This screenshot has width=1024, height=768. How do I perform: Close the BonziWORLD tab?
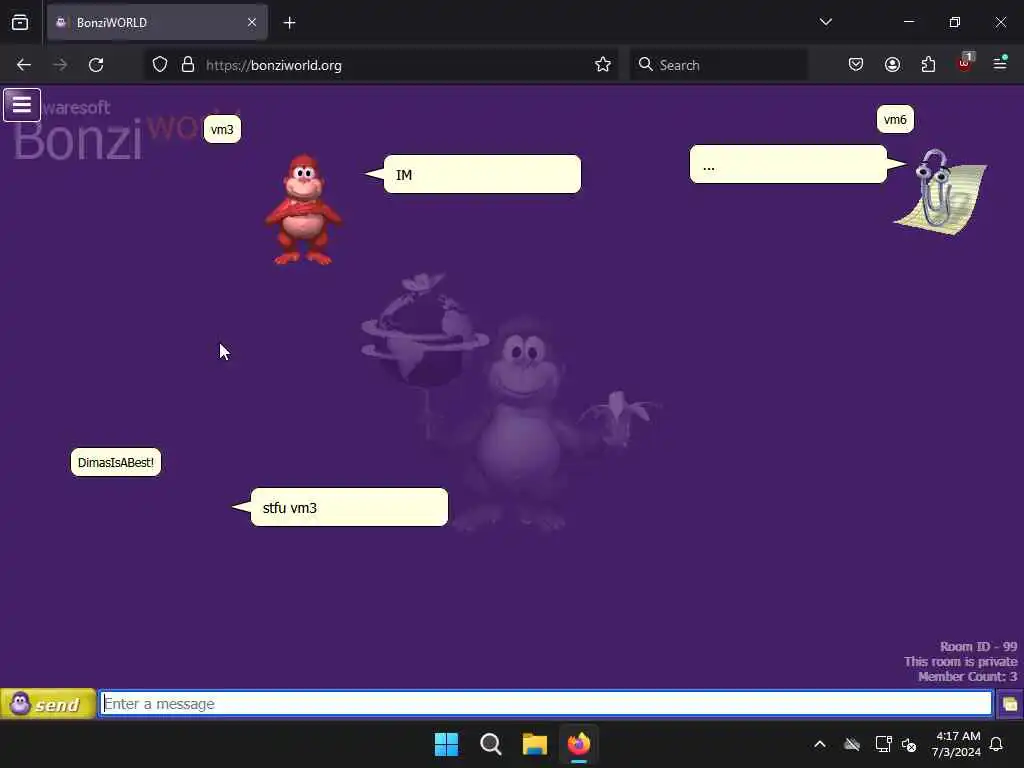tap(252, 22)
